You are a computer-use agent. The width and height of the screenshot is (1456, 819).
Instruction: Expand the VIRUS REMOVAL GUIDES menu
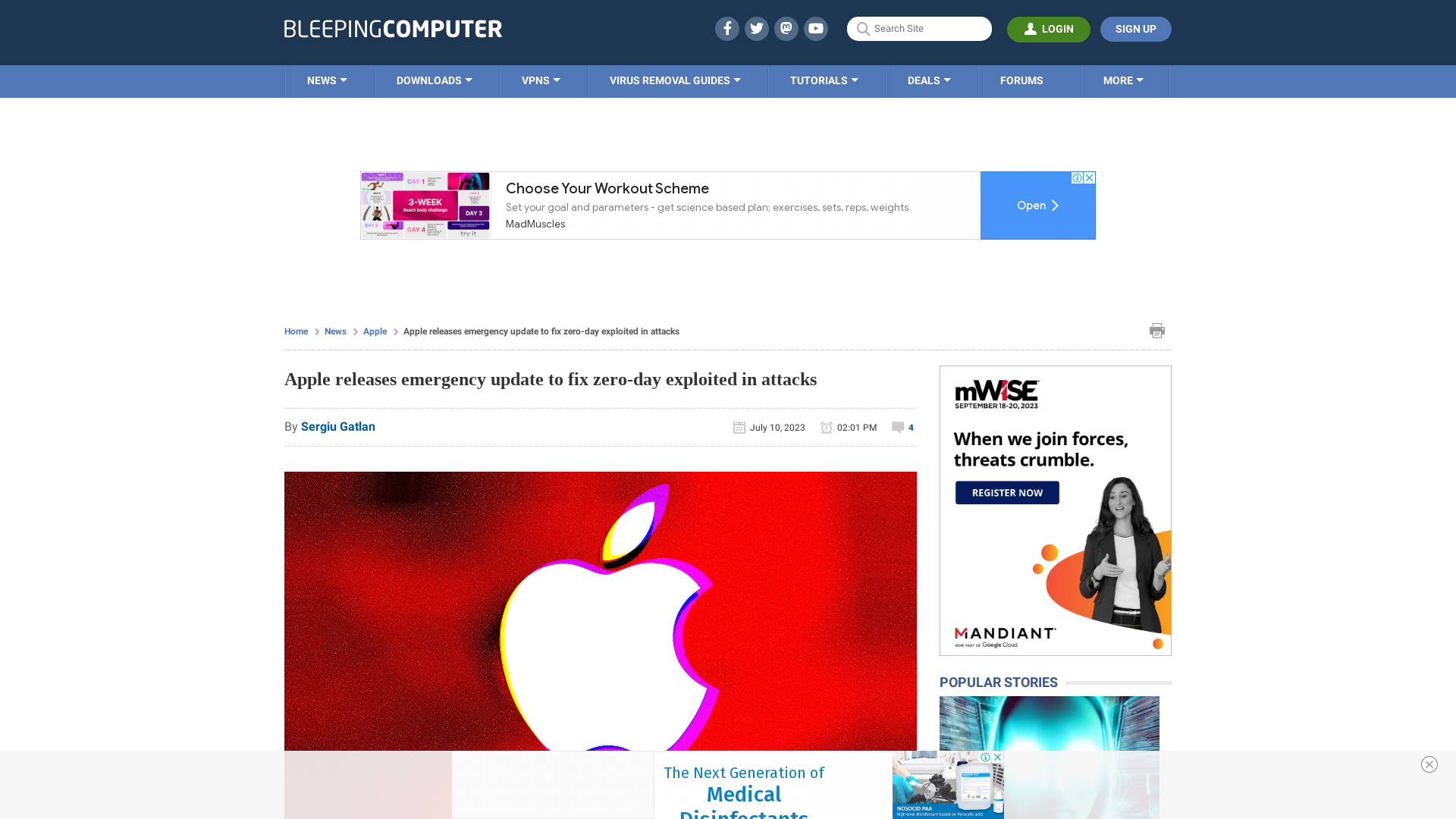674,80
